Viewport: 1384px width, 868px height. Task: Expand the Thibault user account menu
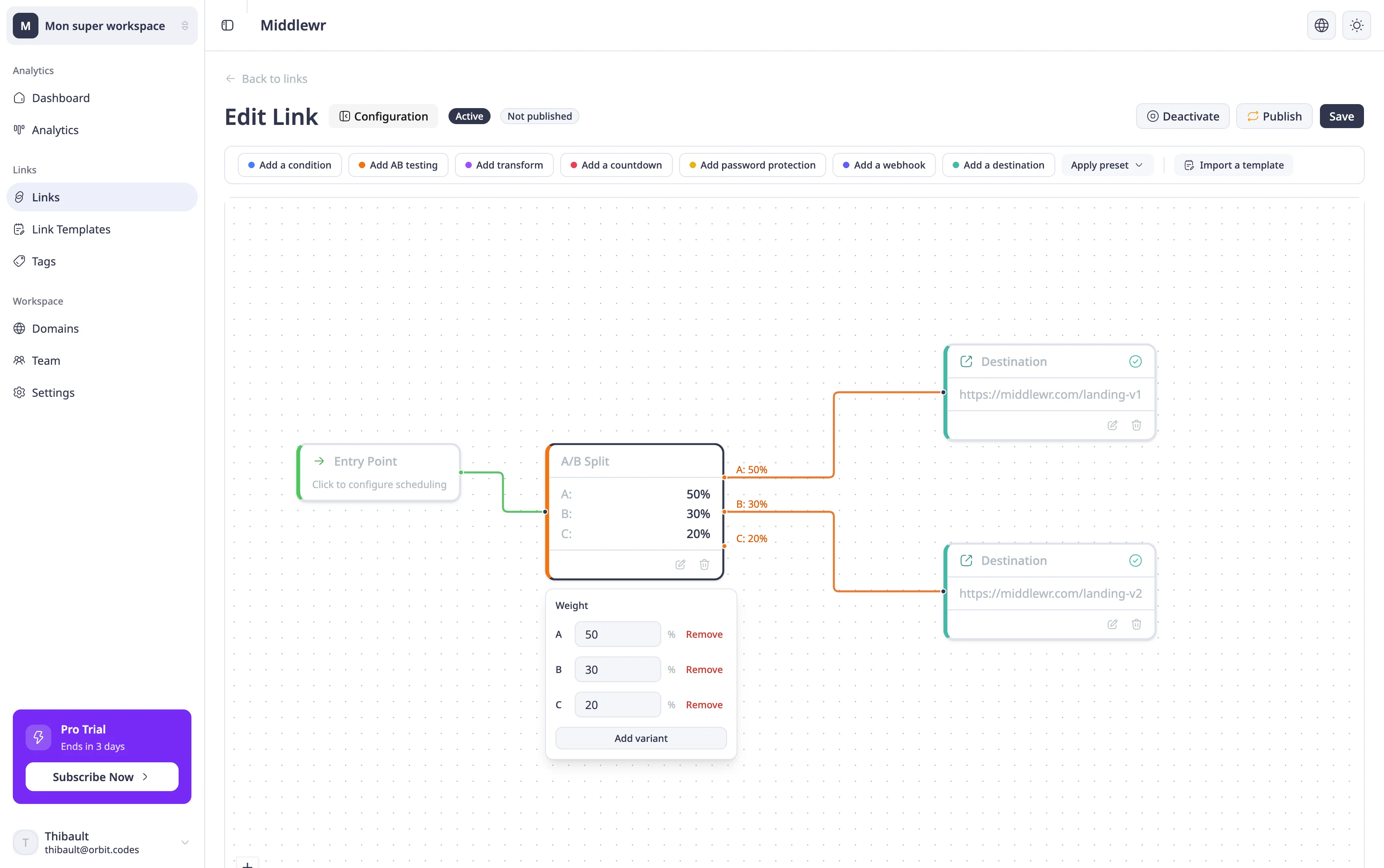point(102,842)
